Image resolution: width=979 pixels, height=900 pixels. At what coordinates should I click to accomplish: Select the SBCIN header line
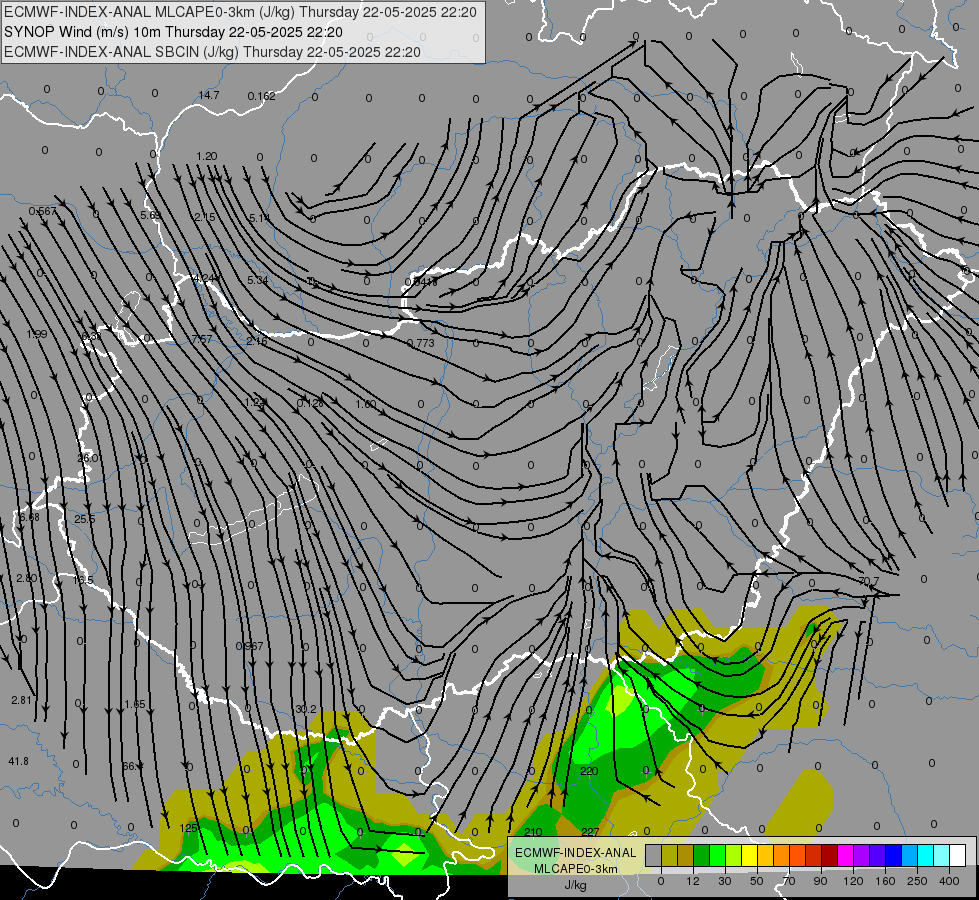pos(212,52)
